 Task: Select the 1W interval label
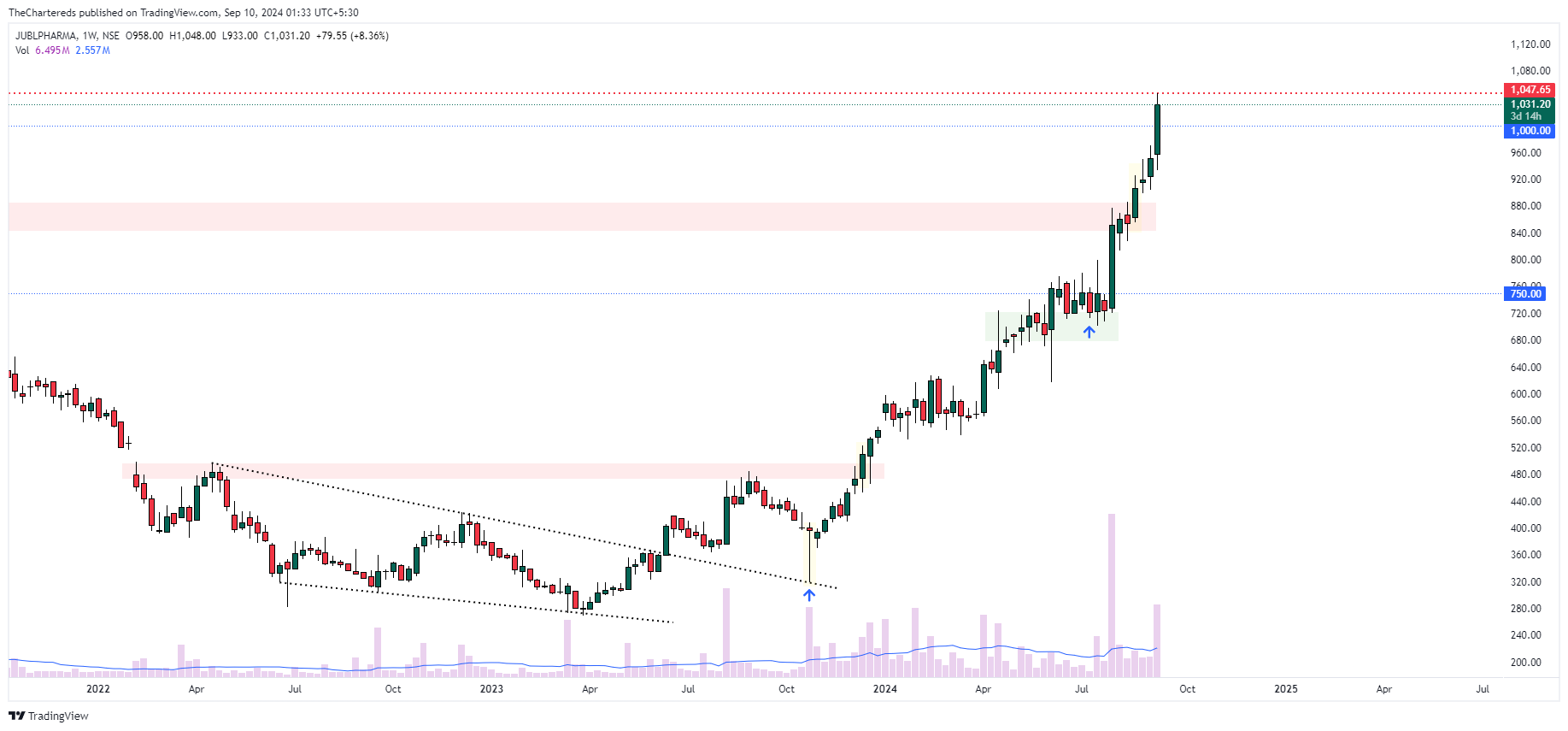click(90, 36)
